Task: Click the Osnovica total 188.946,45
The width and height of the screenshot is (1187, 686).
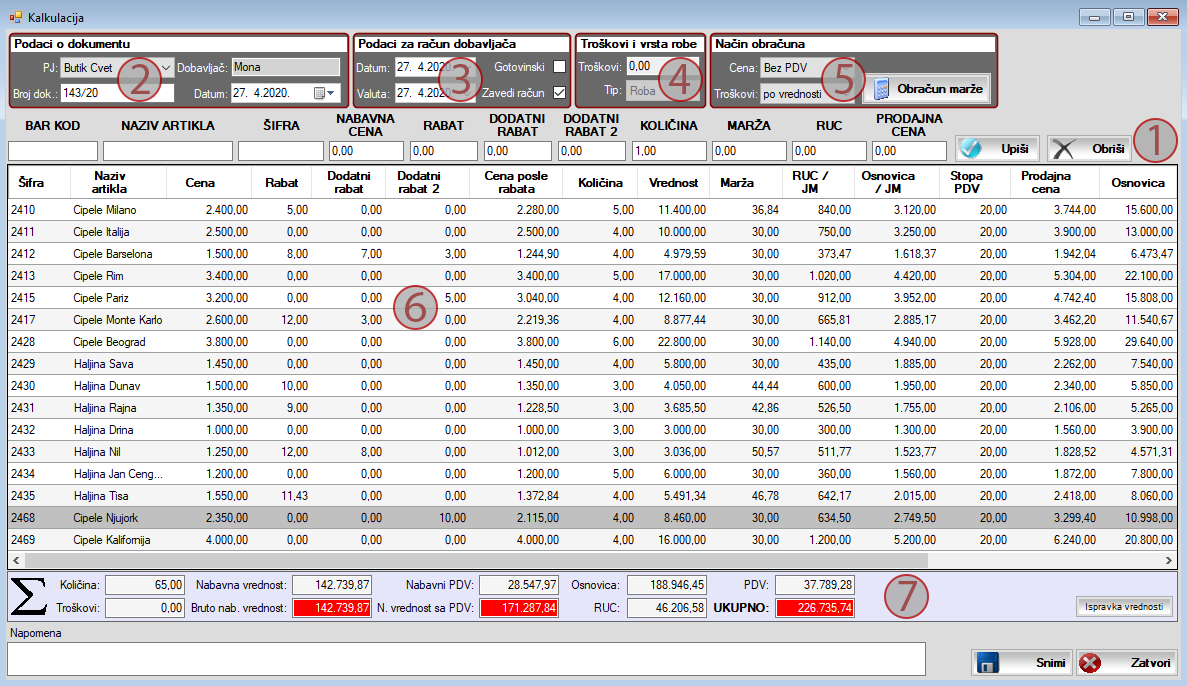Action: tap(667, 585)
